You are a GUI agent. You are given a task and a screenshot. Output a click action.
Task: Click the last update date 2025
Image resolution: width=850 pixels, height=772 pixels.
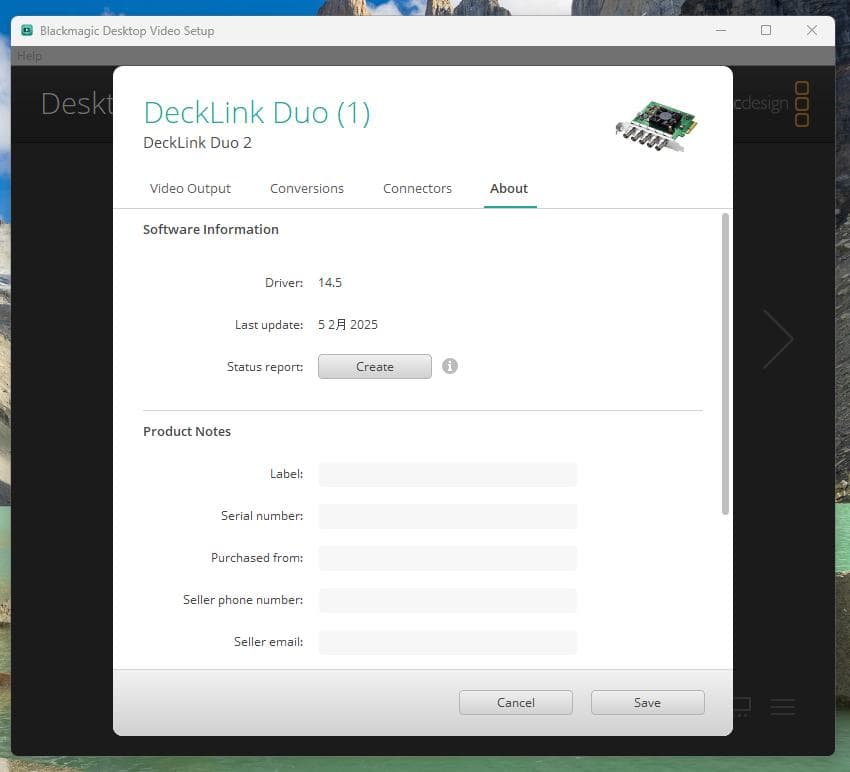pyautogui.click(x=347, y=325)
